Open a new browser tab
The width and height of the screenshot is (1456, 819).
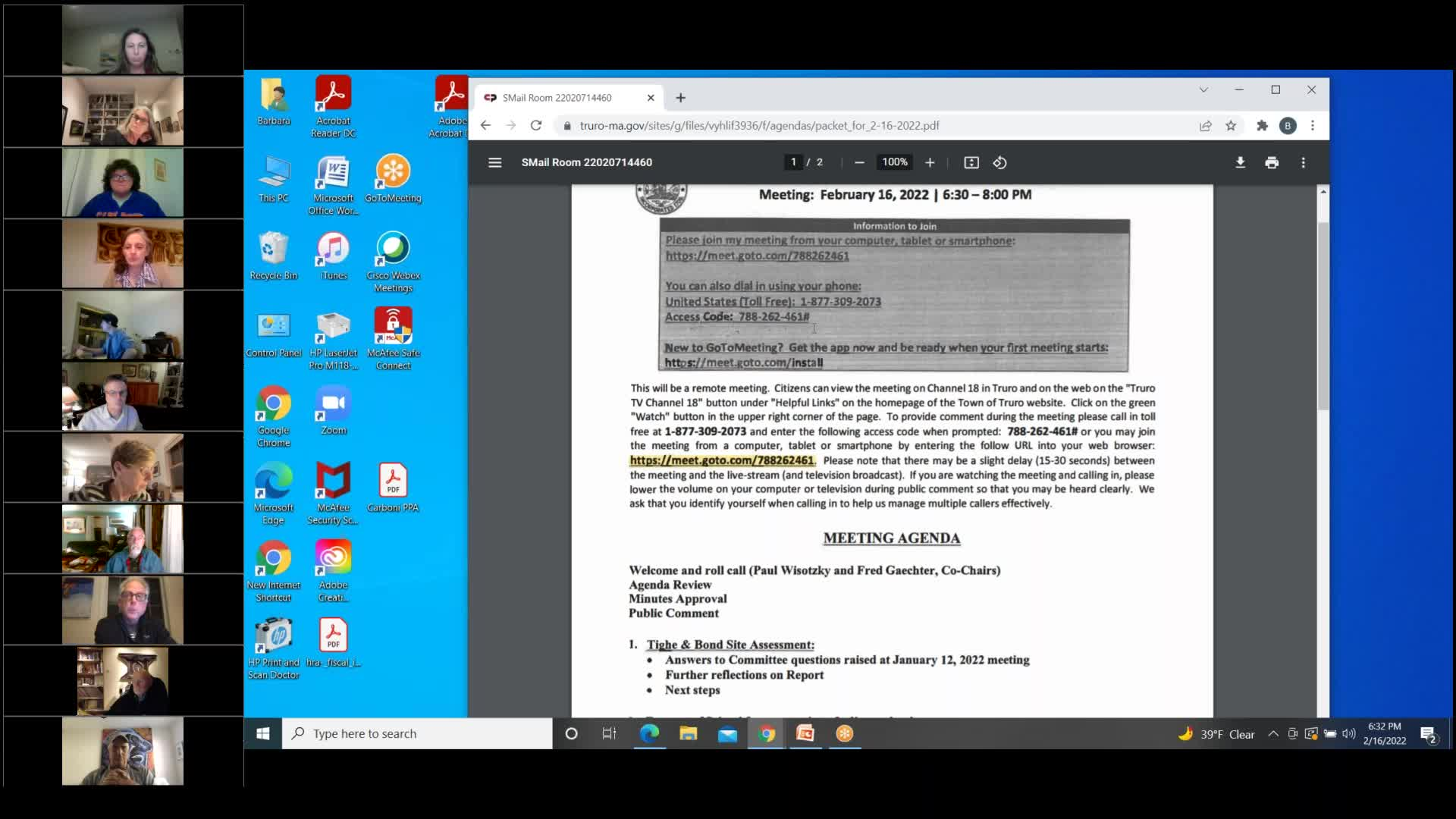(x=680, y=98)
